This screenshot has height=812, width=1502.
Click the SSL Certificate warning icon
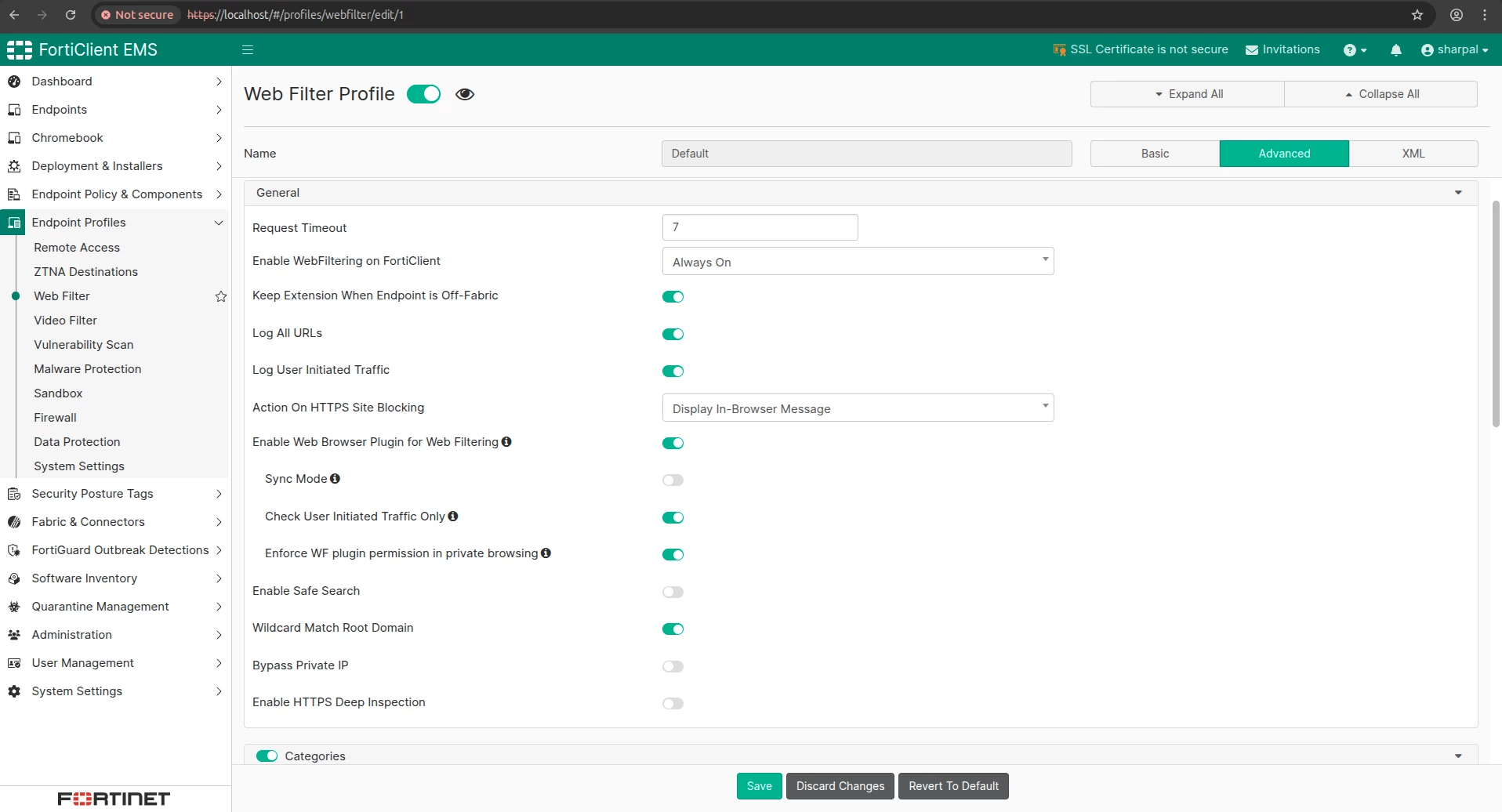[x=1060, y=50]
